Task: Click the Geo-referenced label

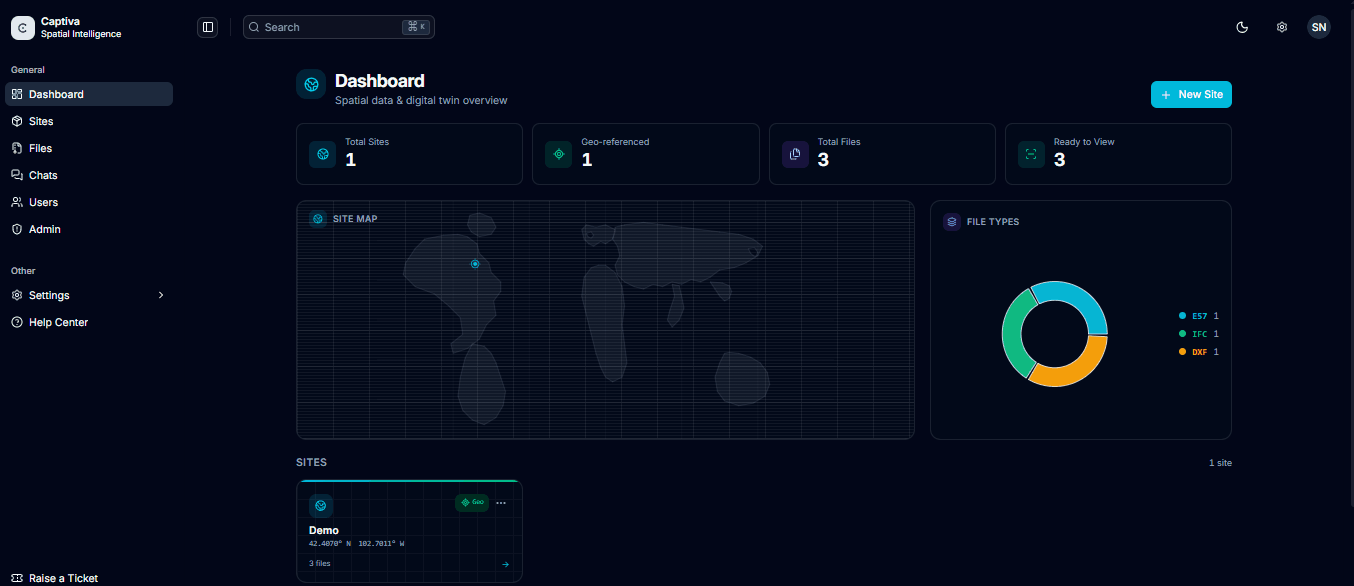Action: point(615,142)
